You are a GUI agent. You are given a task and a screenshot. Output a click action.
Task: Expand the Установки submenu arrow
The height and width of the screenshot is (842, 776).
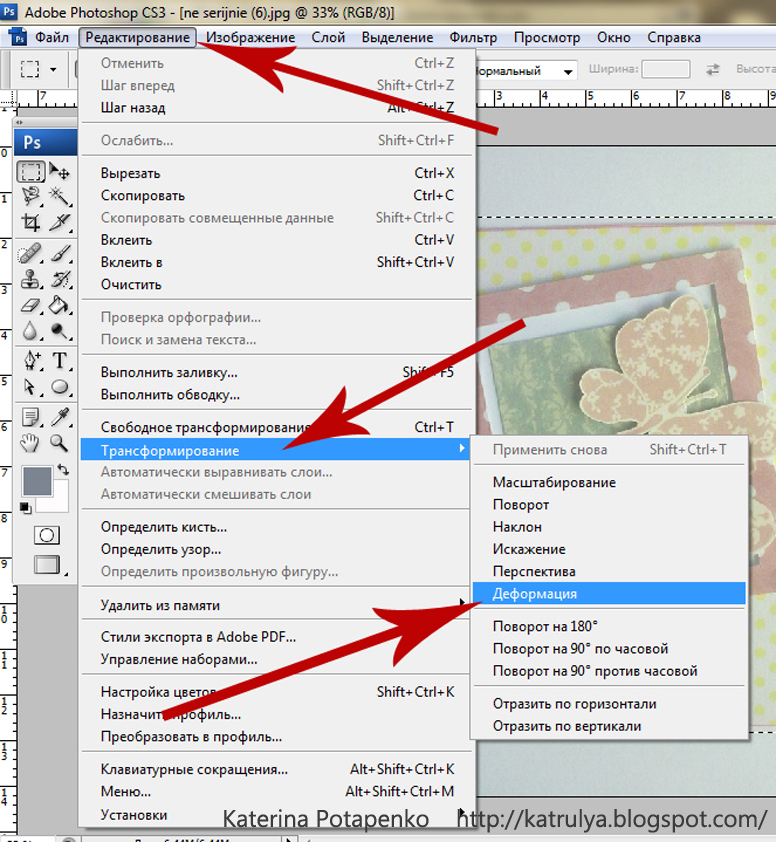pos(462,812)
